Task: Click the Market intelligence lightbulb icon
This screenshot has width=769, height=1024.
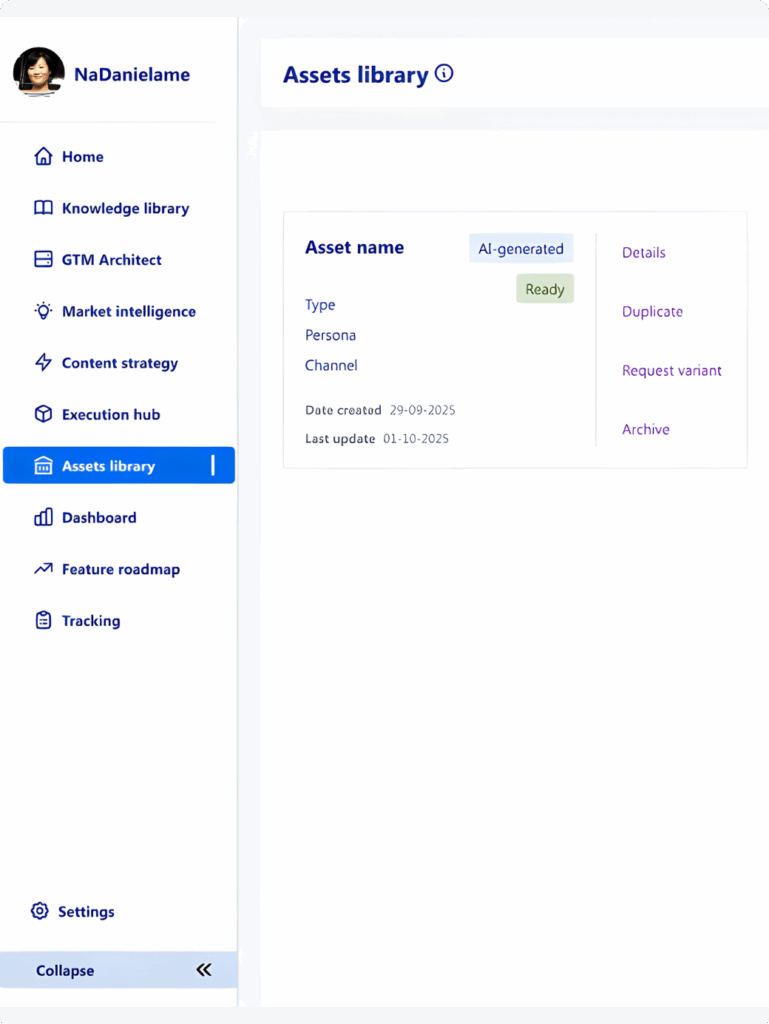Action: pyautogui.click(x=43, y=311)
